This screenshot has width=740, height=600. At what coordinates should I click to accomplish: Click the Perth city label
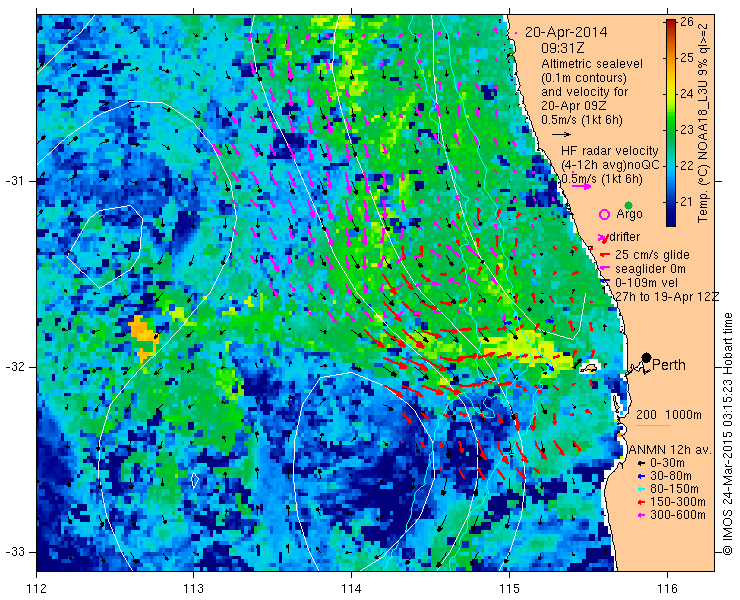tap(669, 365)
